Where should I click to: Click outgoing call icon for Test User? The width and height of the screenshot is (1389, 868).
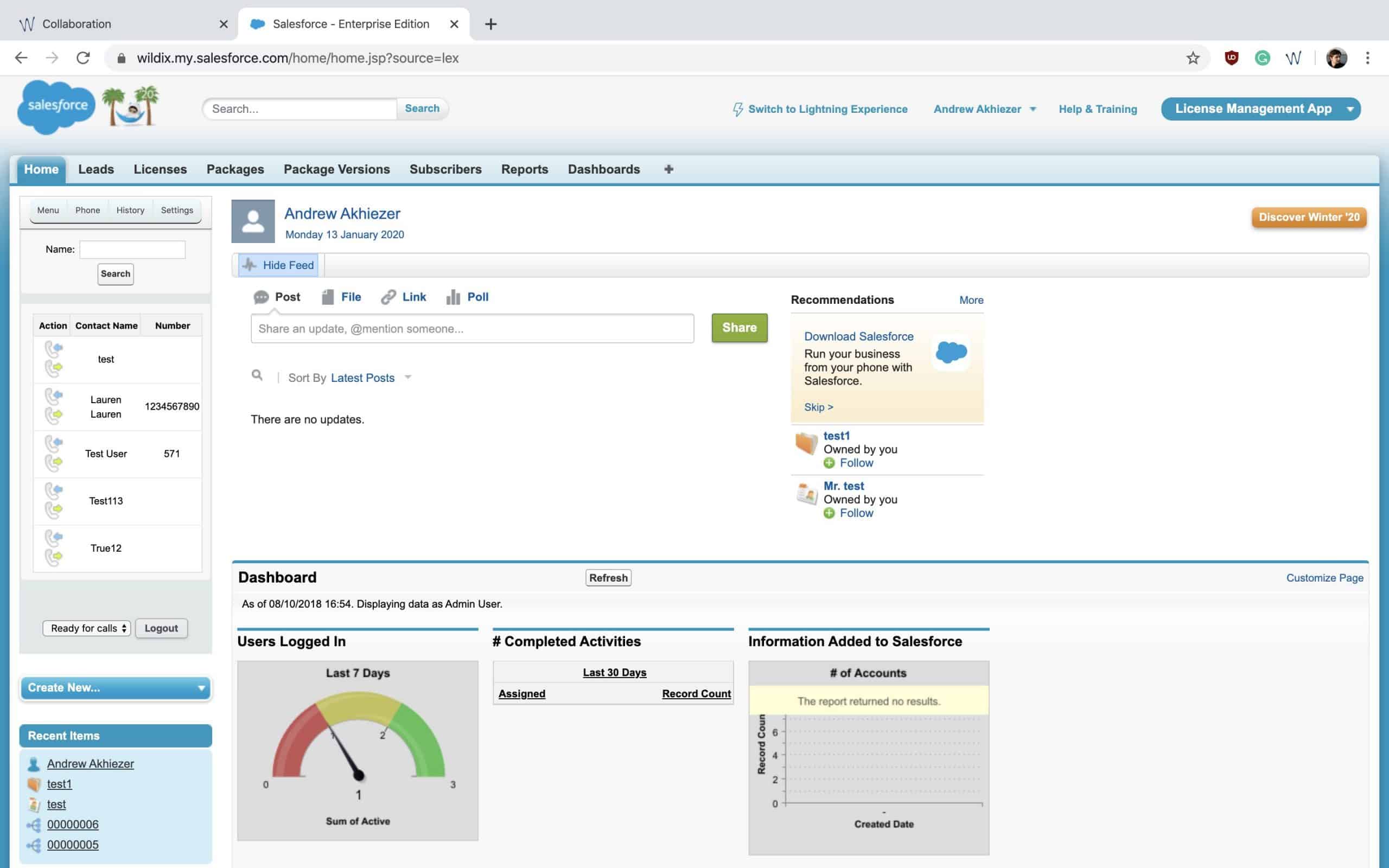[54, 462]
